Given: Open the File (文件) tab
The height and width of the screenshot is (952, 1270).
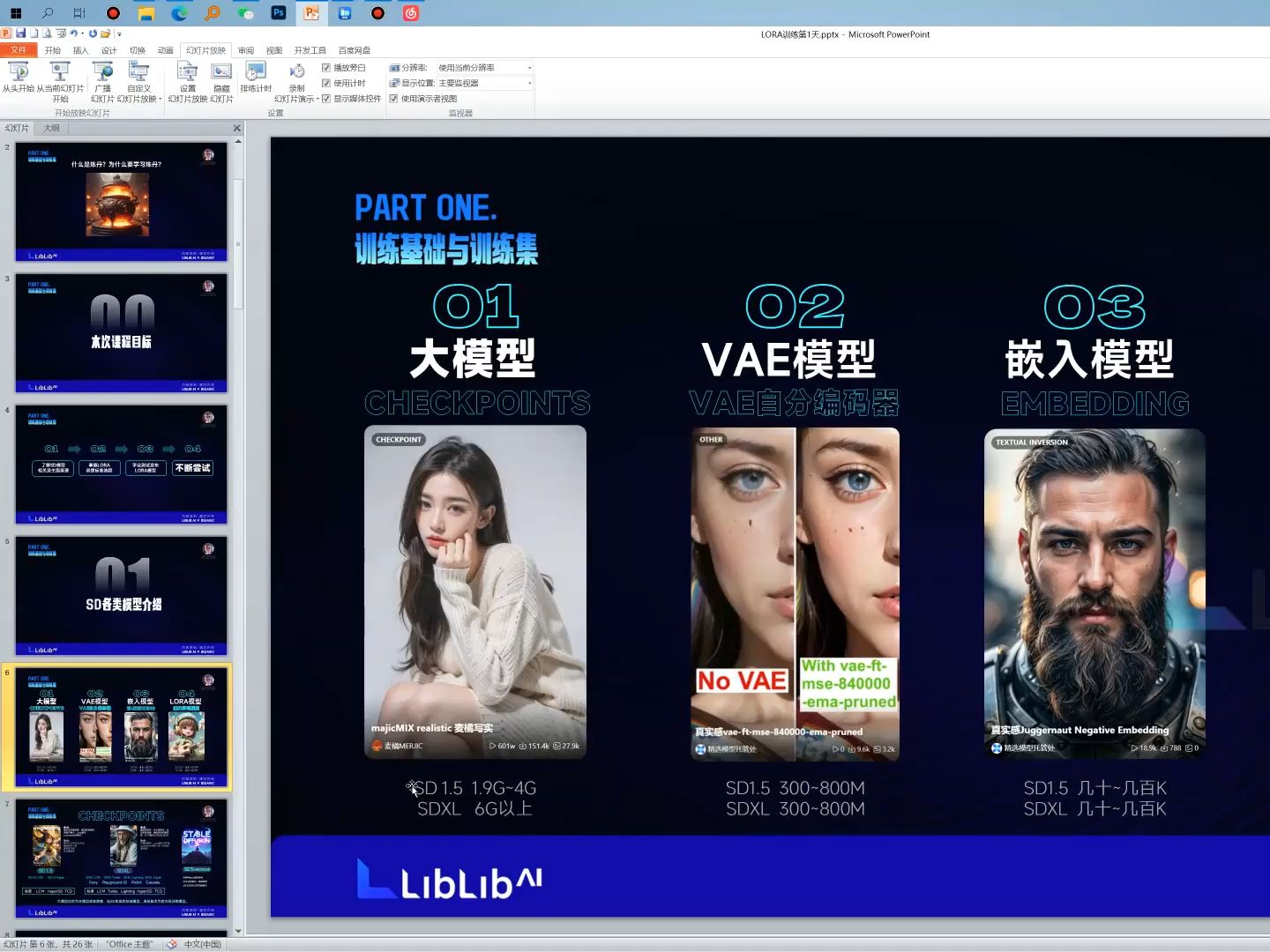Looking at the screenshot, I should (19, 50).
